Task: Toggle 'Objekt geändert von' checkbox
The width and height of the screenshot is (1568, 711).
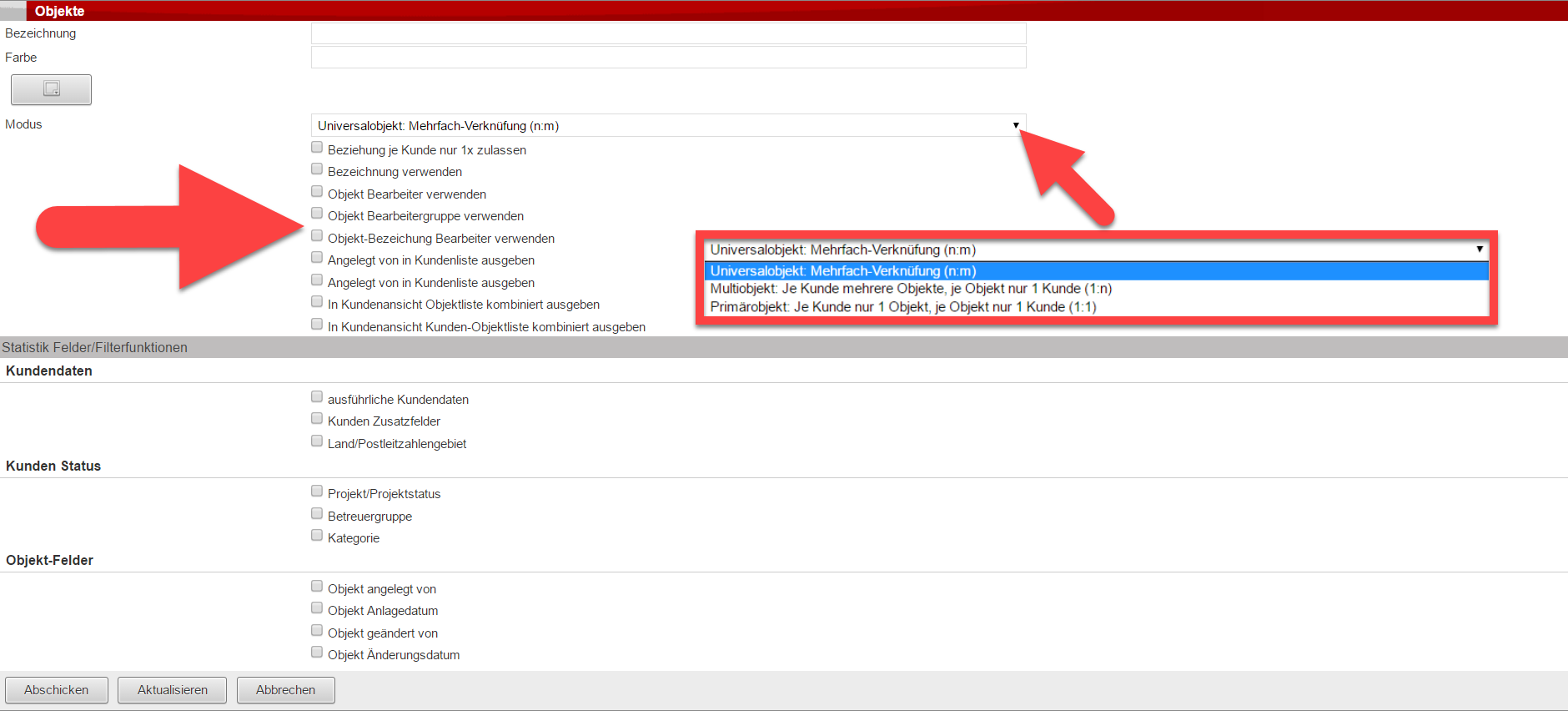Action: pyautogui.click(x=317, y=631)
